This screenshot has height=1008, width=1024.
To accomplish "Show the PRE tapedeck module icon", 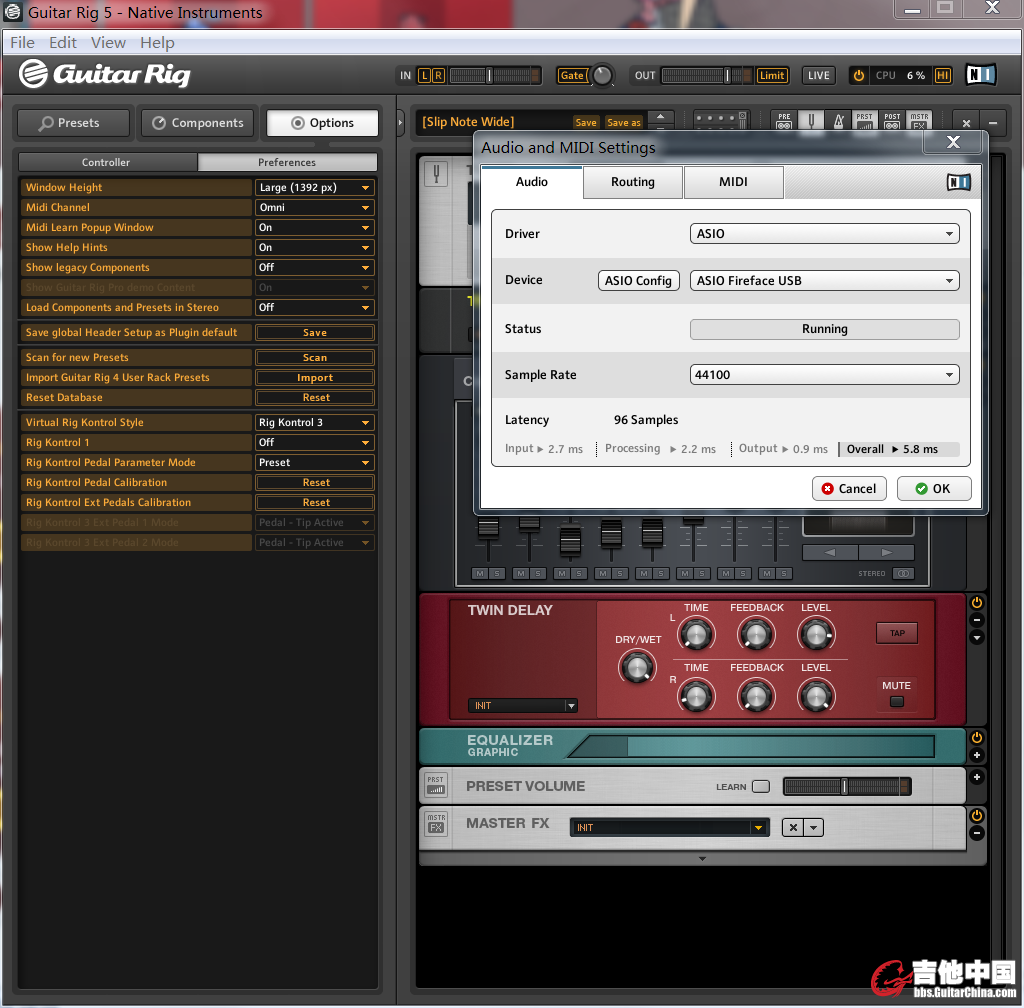I will pyautogui.click(x=784, y=122).
